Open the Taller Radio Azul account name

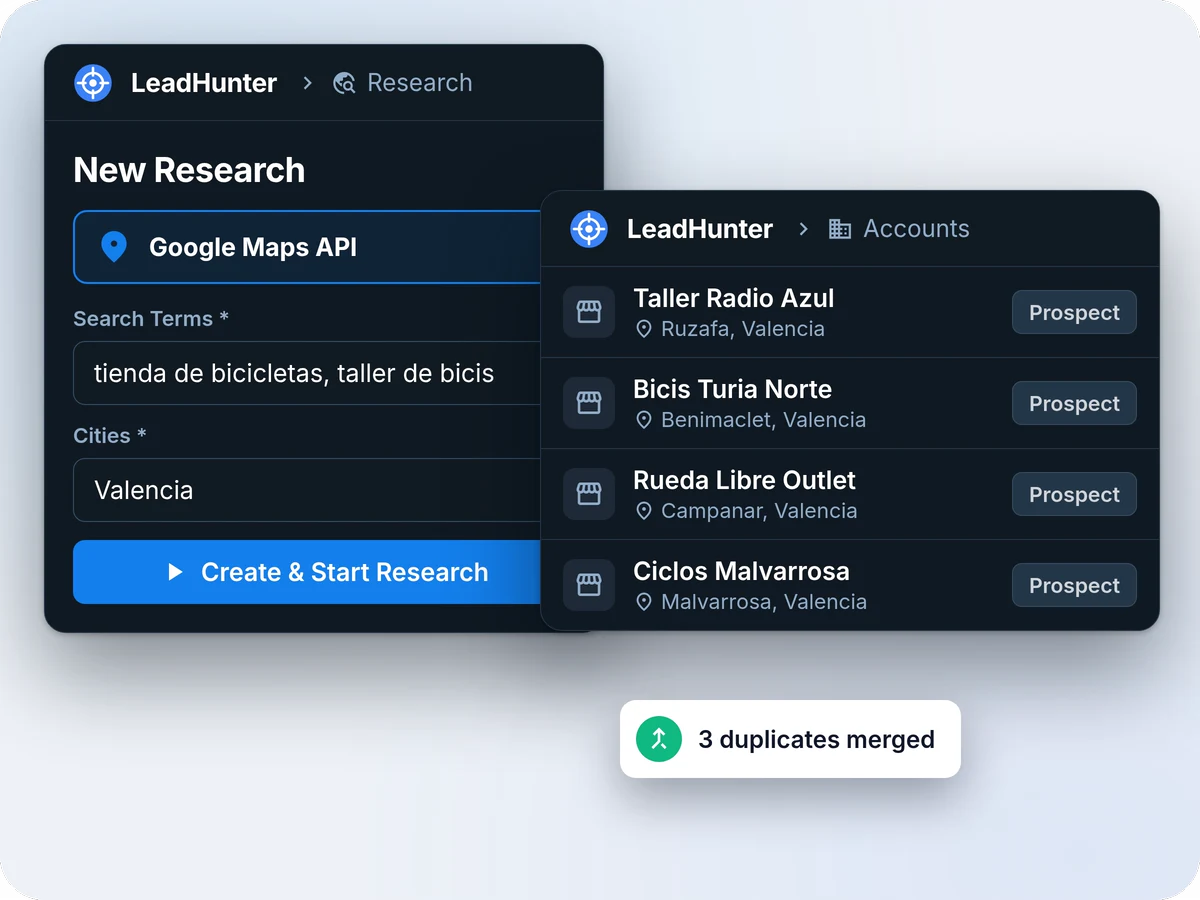(733, 298)
